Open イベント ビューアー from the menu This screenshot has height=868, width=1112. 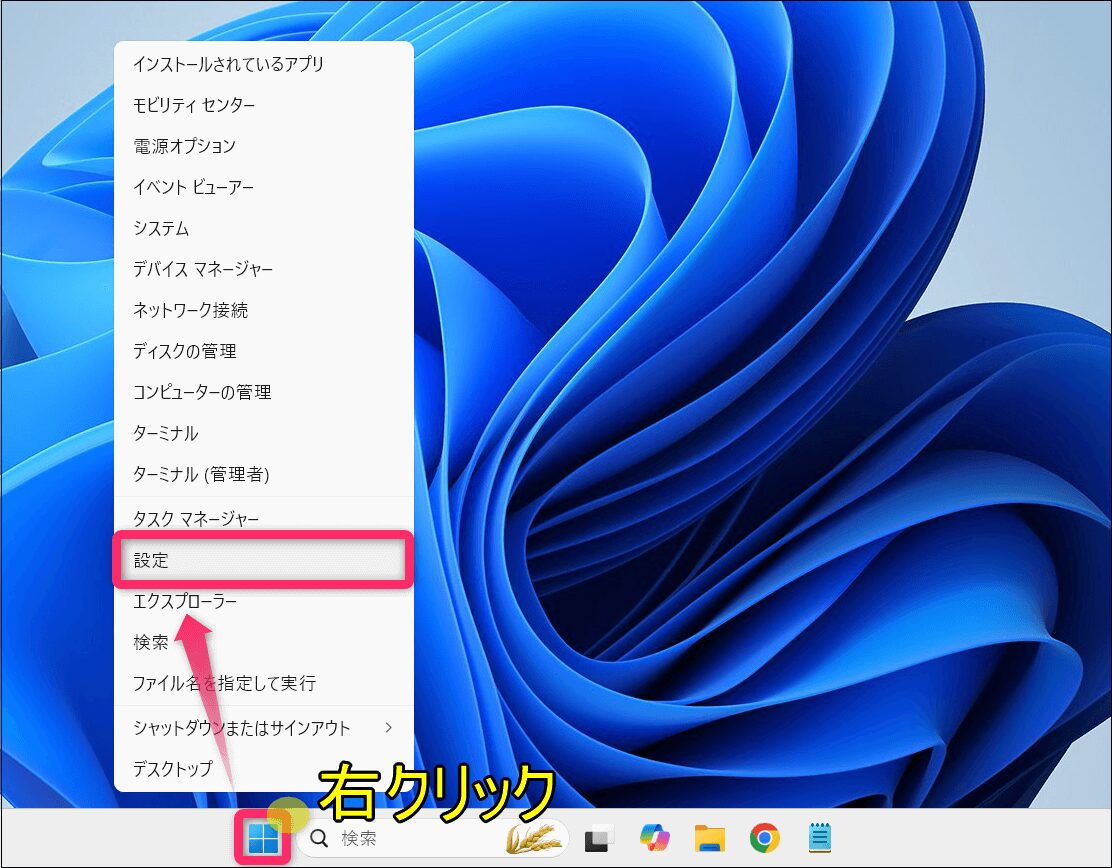tap(264, 187)
